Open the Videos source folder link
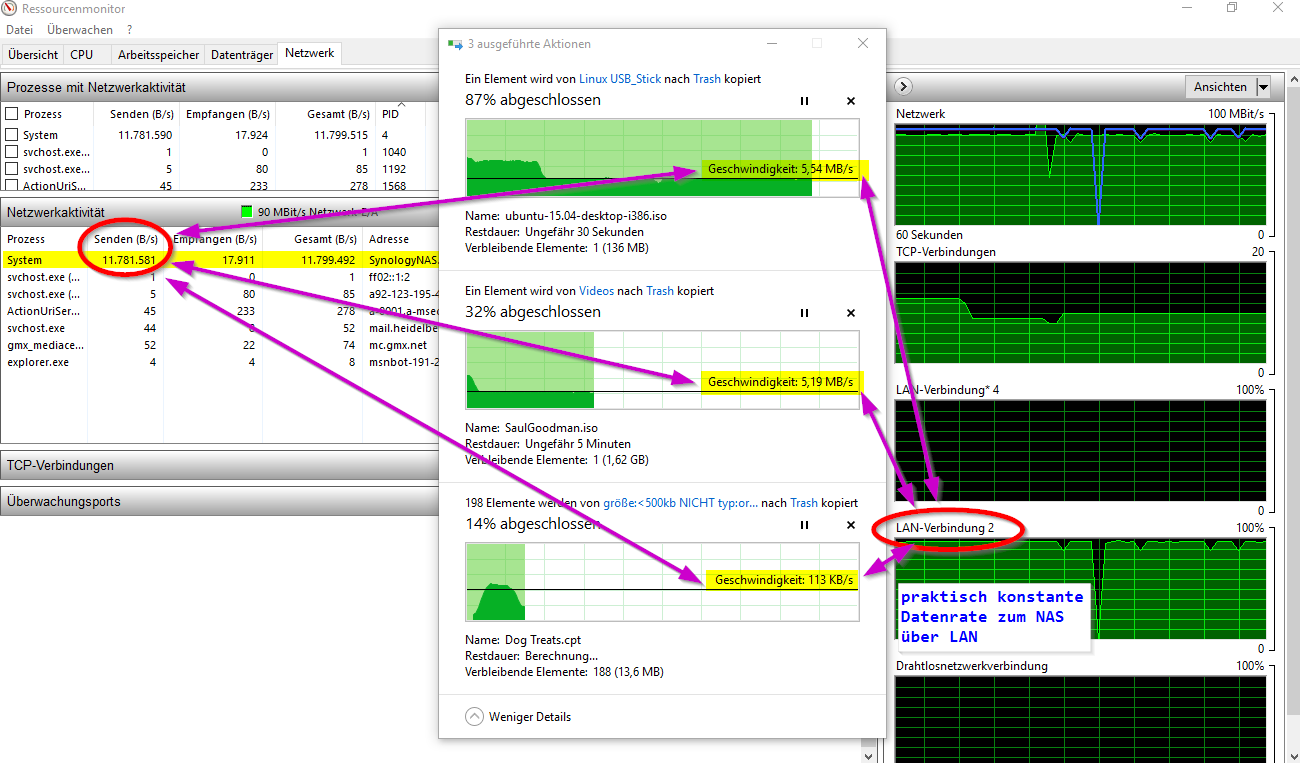This screenshot has width=1300, height=763. [x=596, y=290]
